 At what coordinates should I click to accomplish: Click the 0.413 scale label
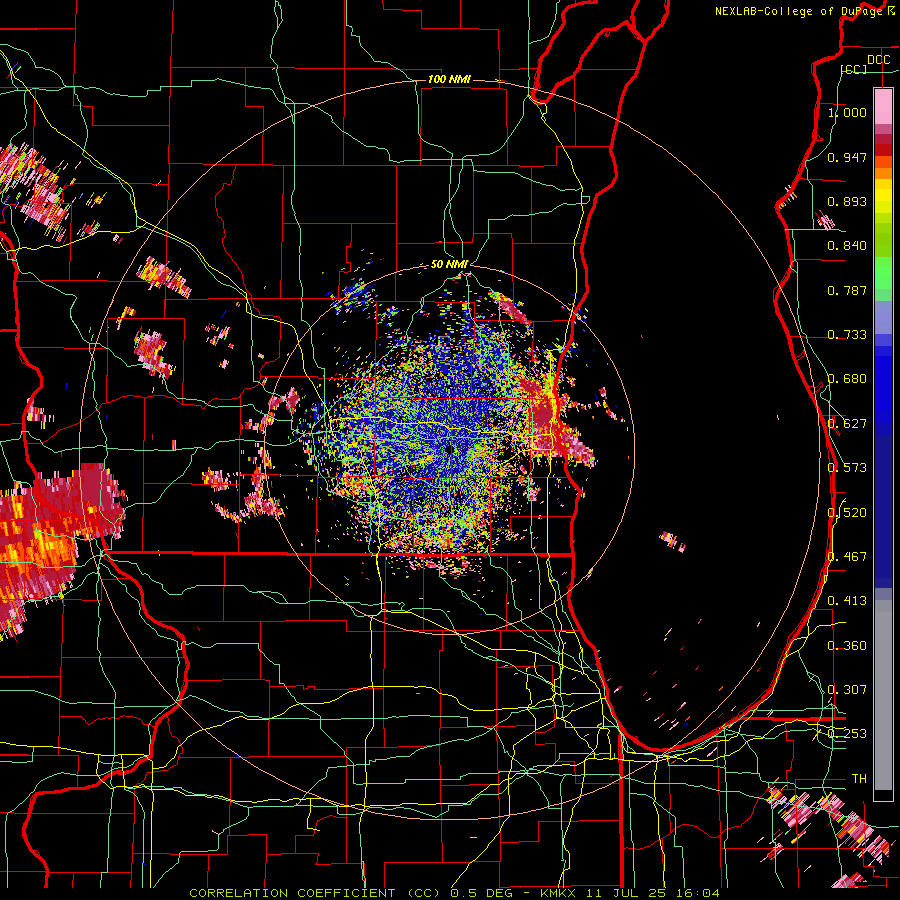coord(847,601)
